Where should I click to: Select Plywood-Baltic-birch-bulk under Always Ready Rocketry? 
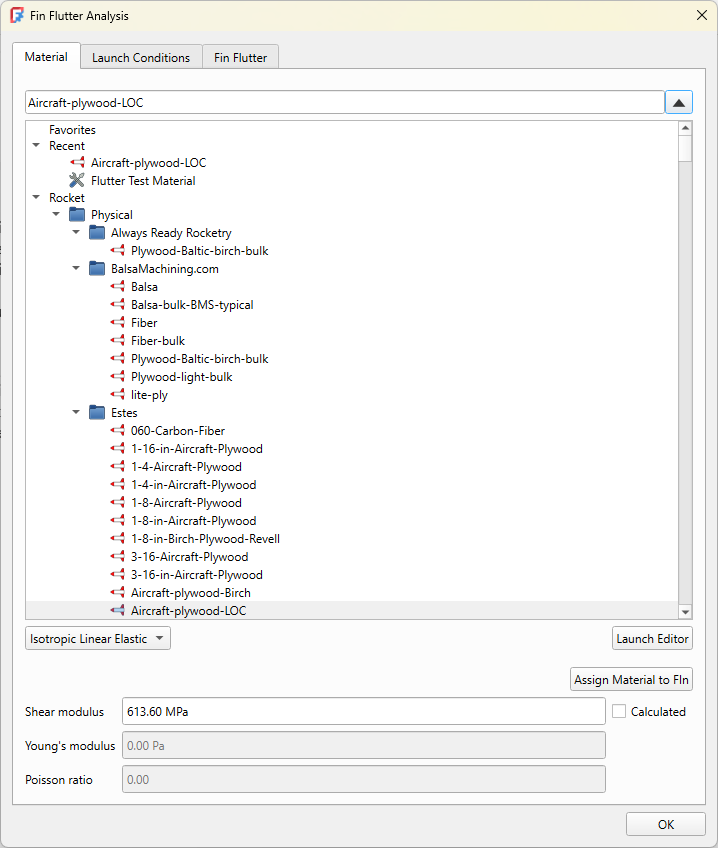click(200, 250)
